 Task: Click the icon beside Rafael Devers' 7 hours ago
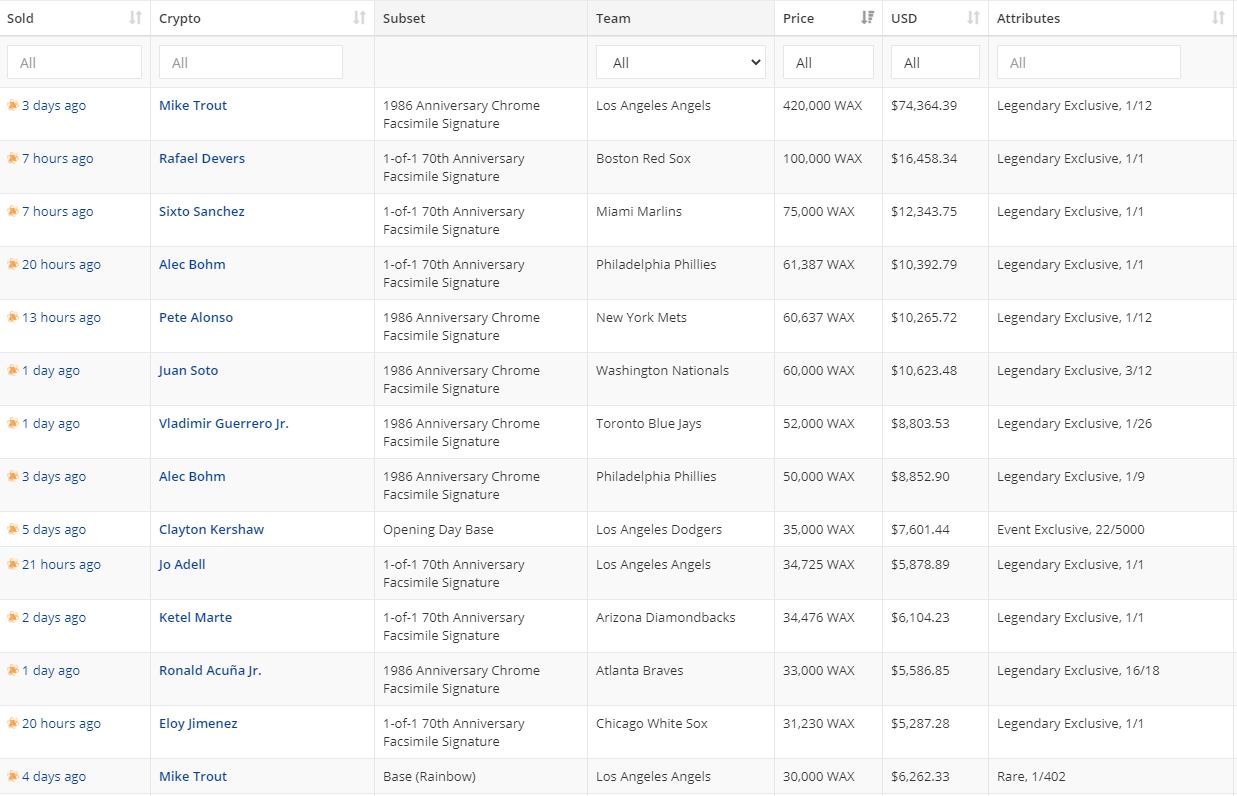tap(13, 158)
